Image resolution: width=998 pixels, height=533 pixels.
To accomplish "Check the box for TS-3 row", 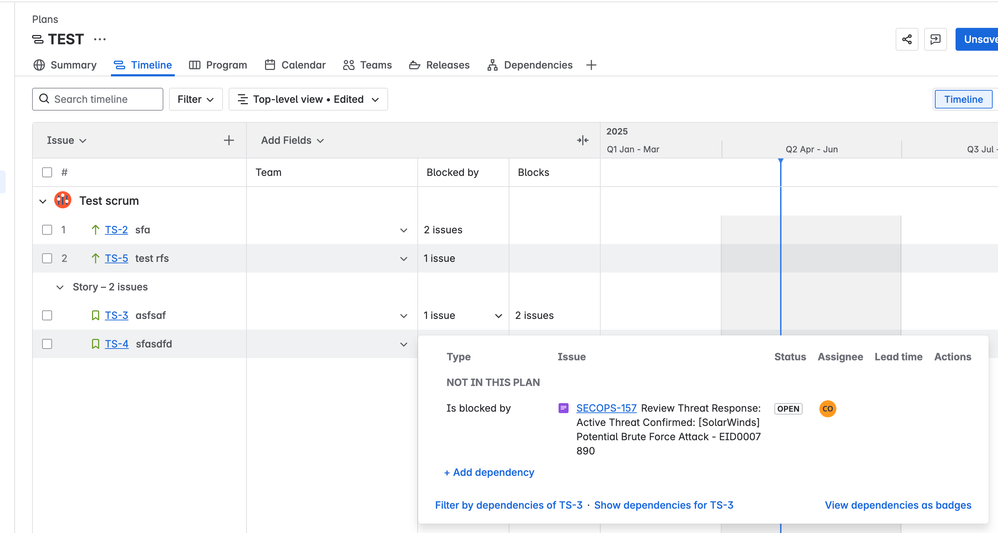I will pyautogui.click(x=47, y=315).
